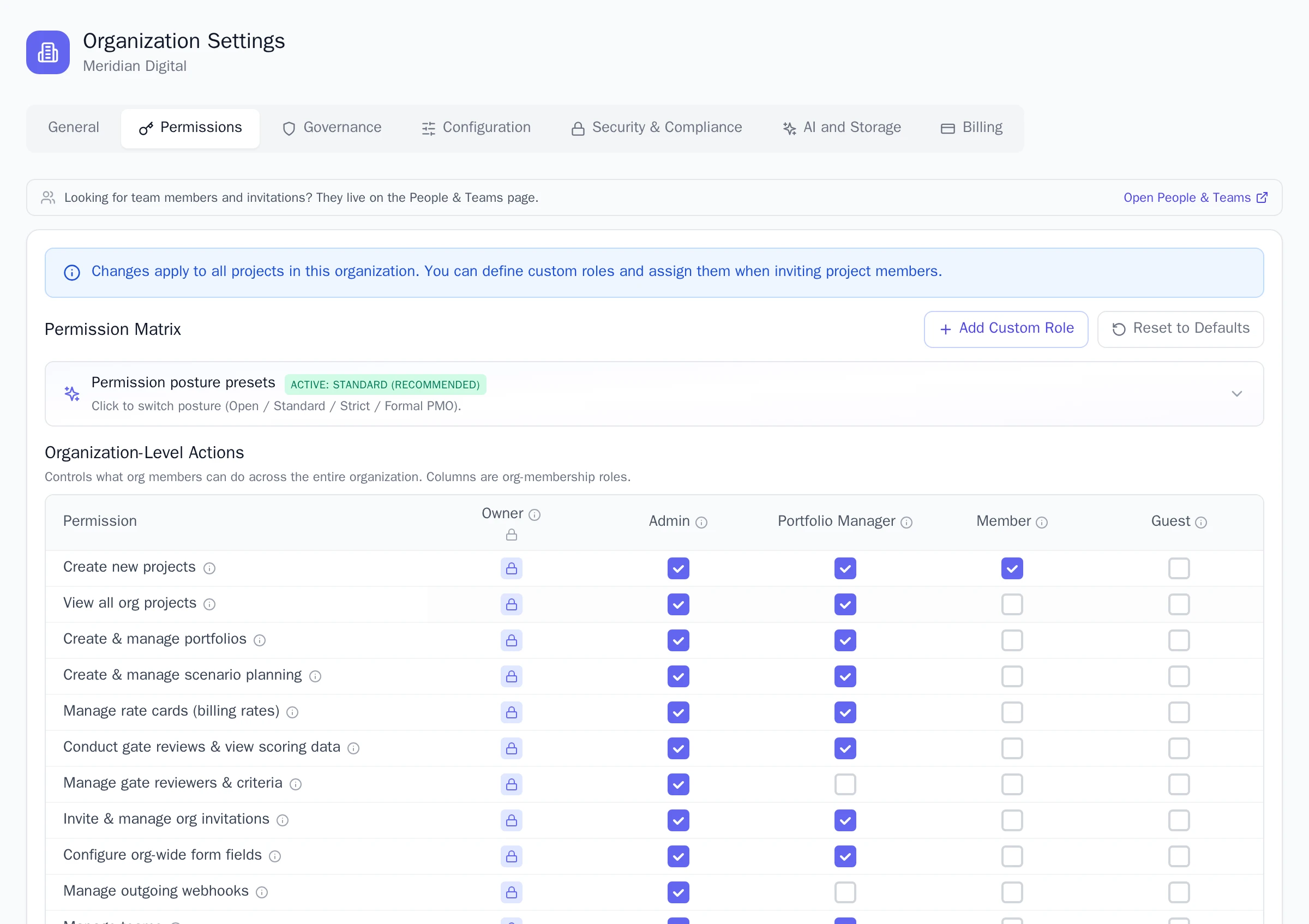Image resolution: width=1309 pixels, height=924 pixels.
Task: Uncheck Admin for View all org projects
Action: pos(678,604)
